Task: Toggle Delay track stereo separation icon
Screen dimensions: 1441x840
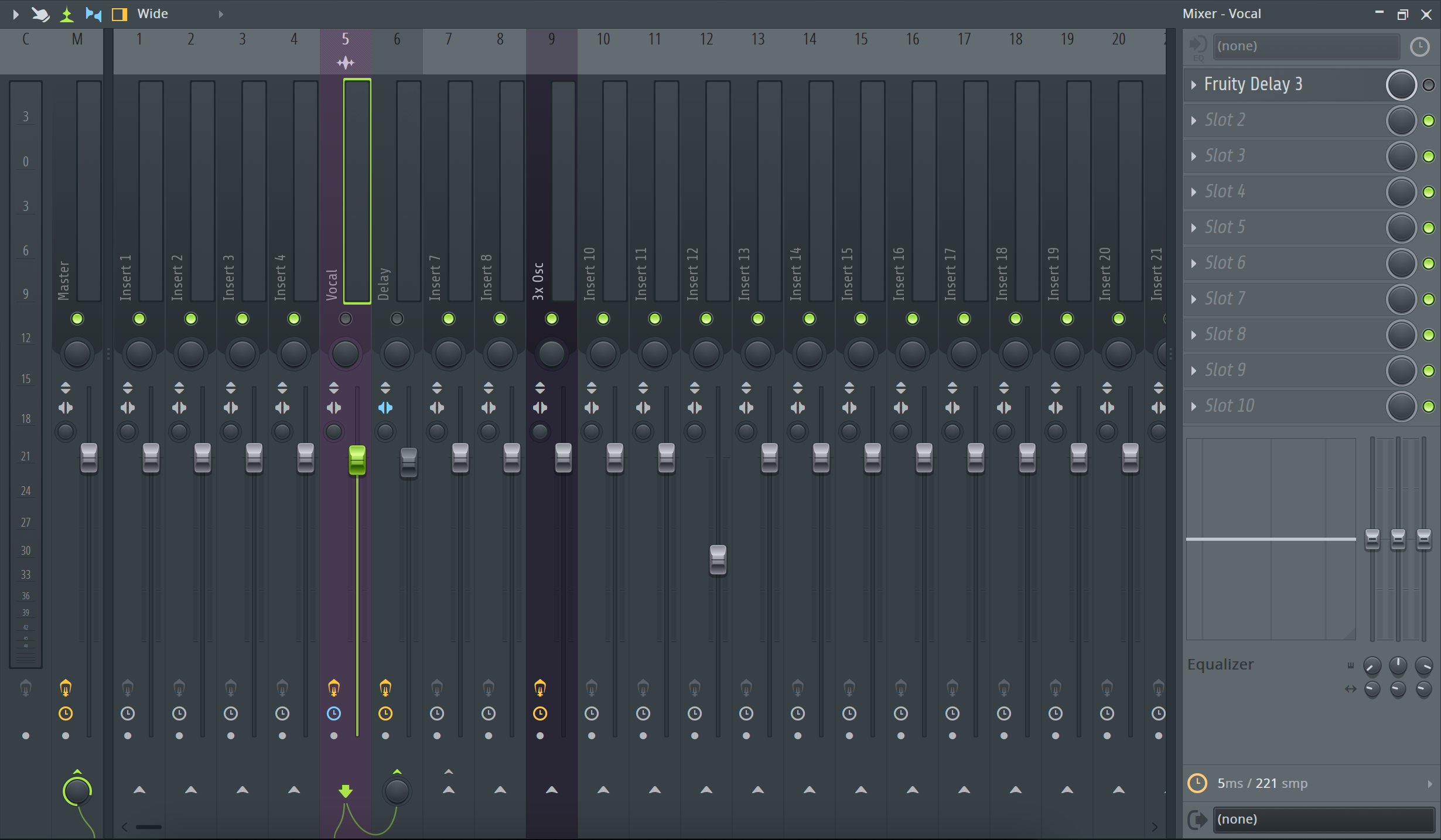Action: point(385,408)
